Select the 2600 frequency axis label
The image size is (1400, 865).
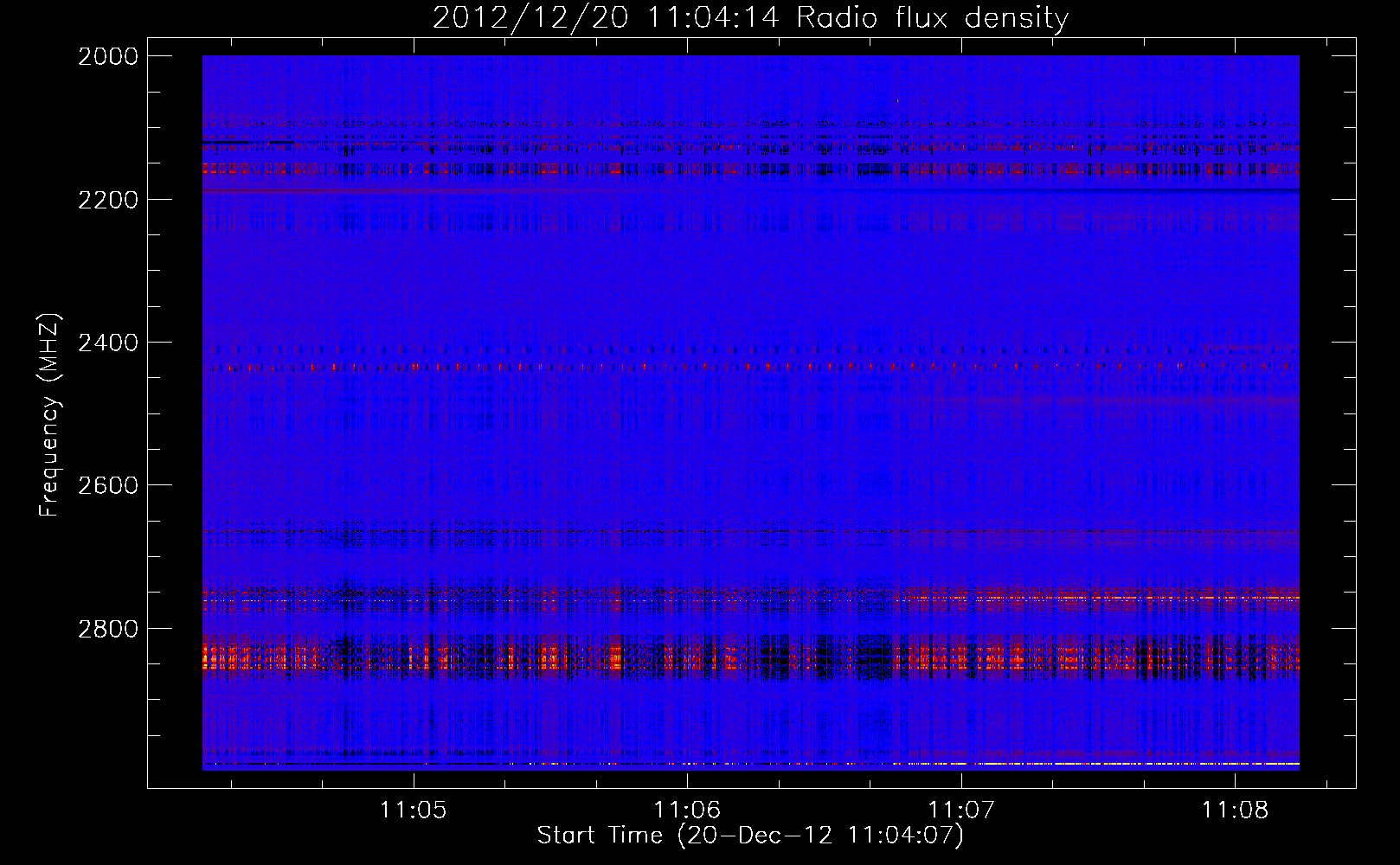pos(108,485)
